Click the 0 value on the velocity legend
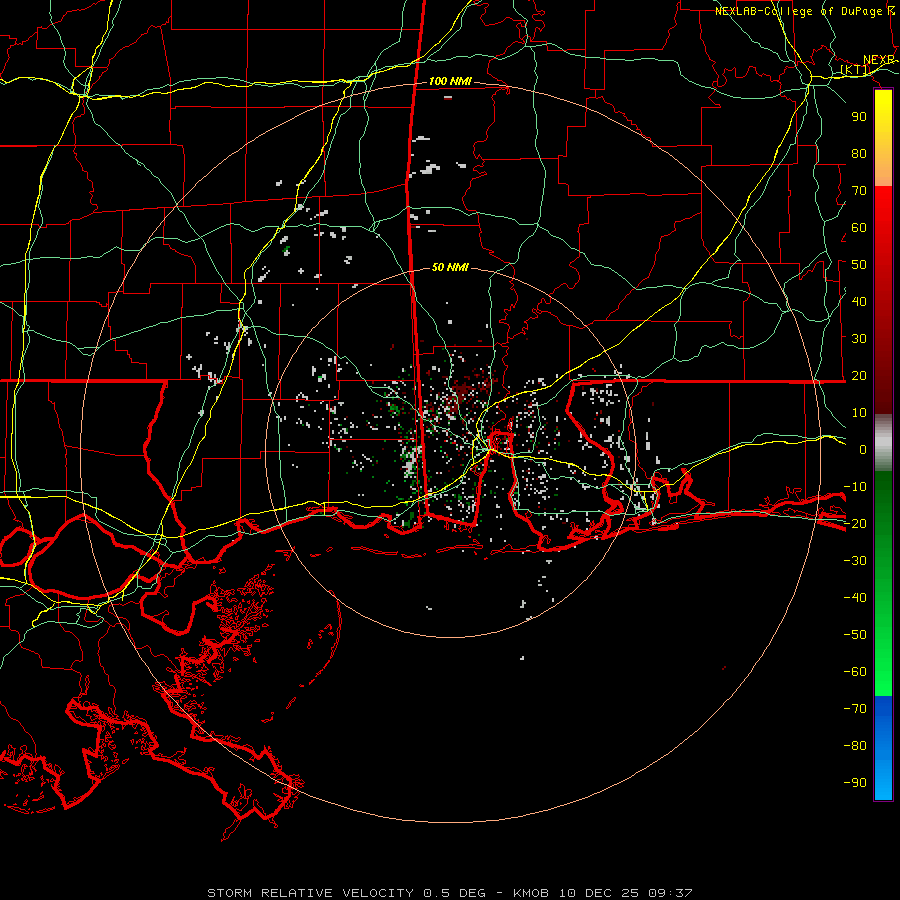Screen dimensions: 900x900 [863, 449]
